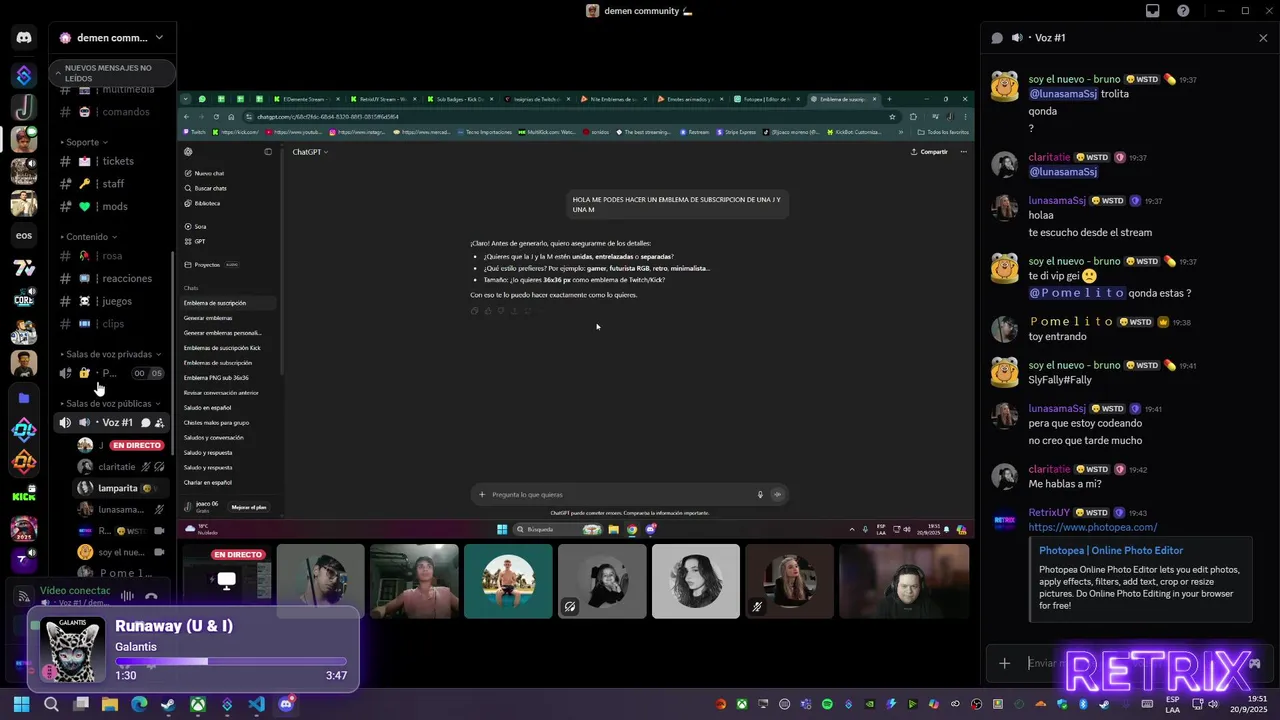Open Xbox app from the taskbar
The image size is (1280, 720).
click(198, 705)
